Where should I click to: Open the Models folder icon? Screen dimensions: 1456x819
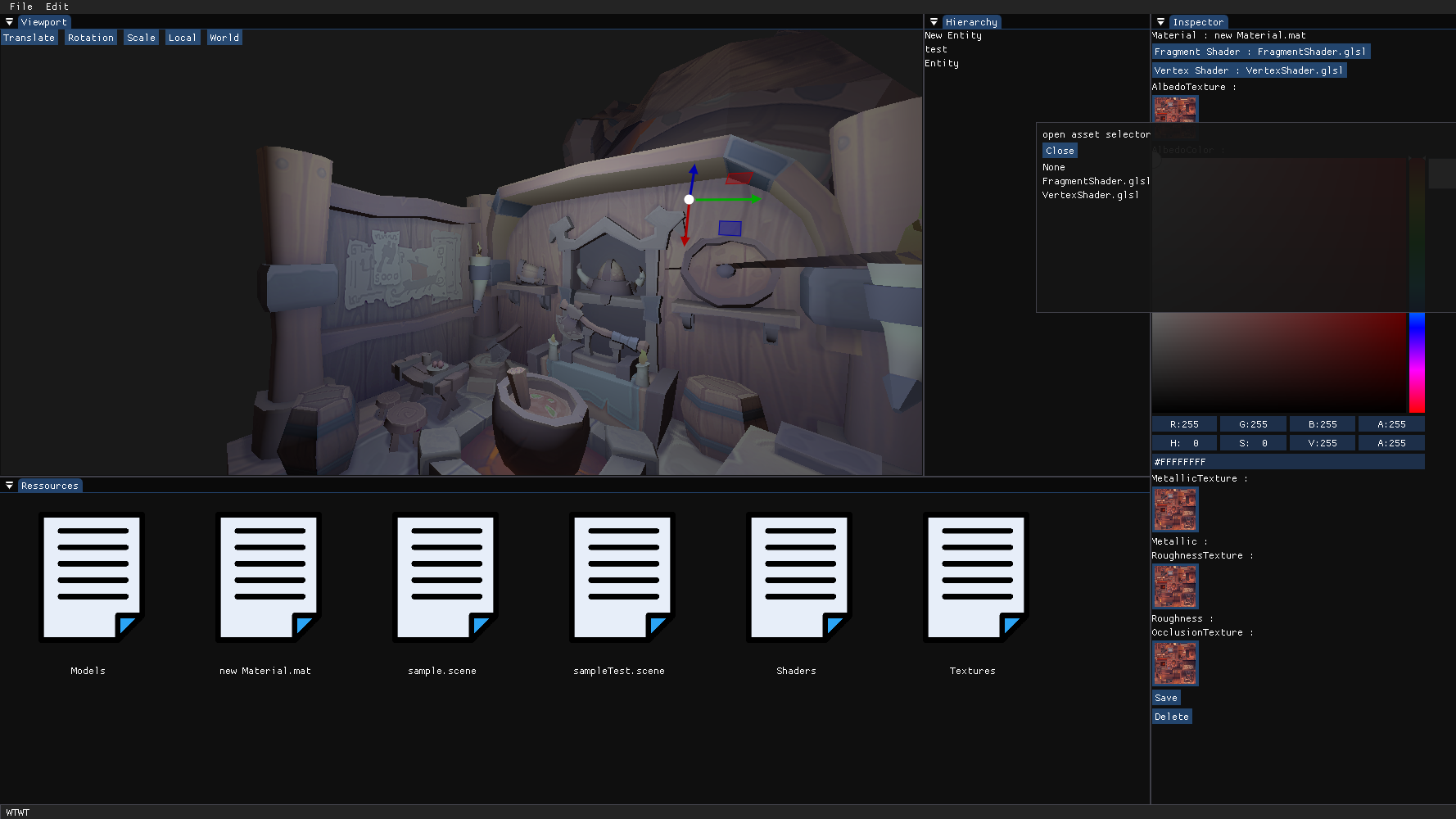[x=92, y=577]
